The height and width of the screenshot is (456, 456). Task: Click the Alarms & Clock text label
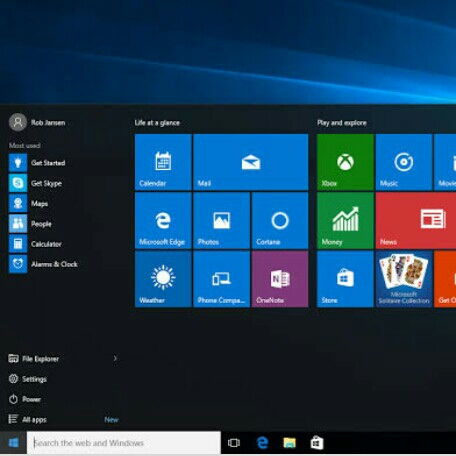pyautogui.click(x=54, y=264)
